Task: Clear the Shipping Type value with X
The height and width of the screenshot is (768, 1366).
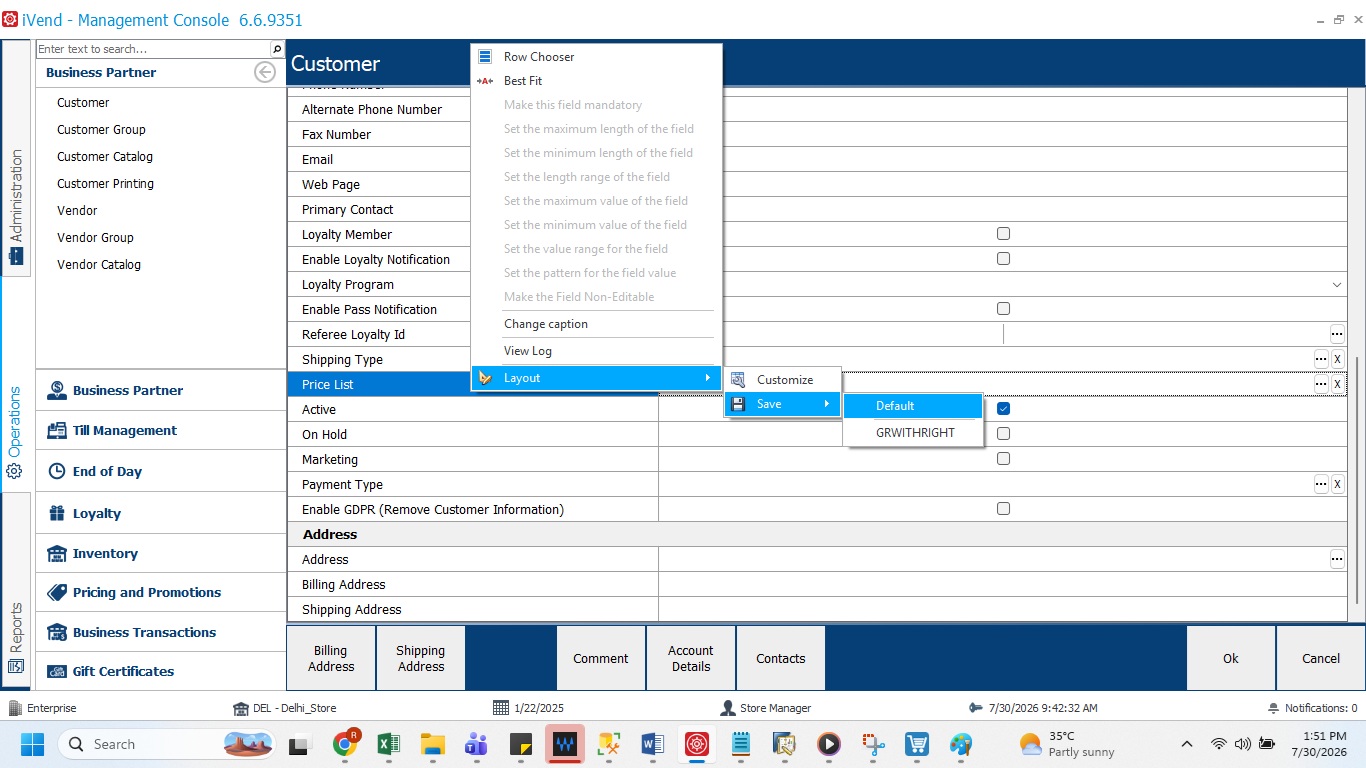Action: [x=1337, y=359]
